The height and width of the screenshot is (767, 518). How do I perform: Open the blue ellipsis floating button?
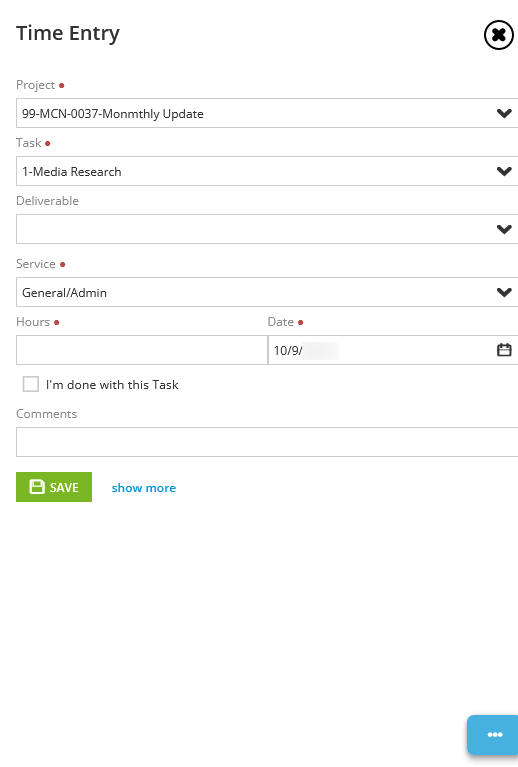point(493,735)
